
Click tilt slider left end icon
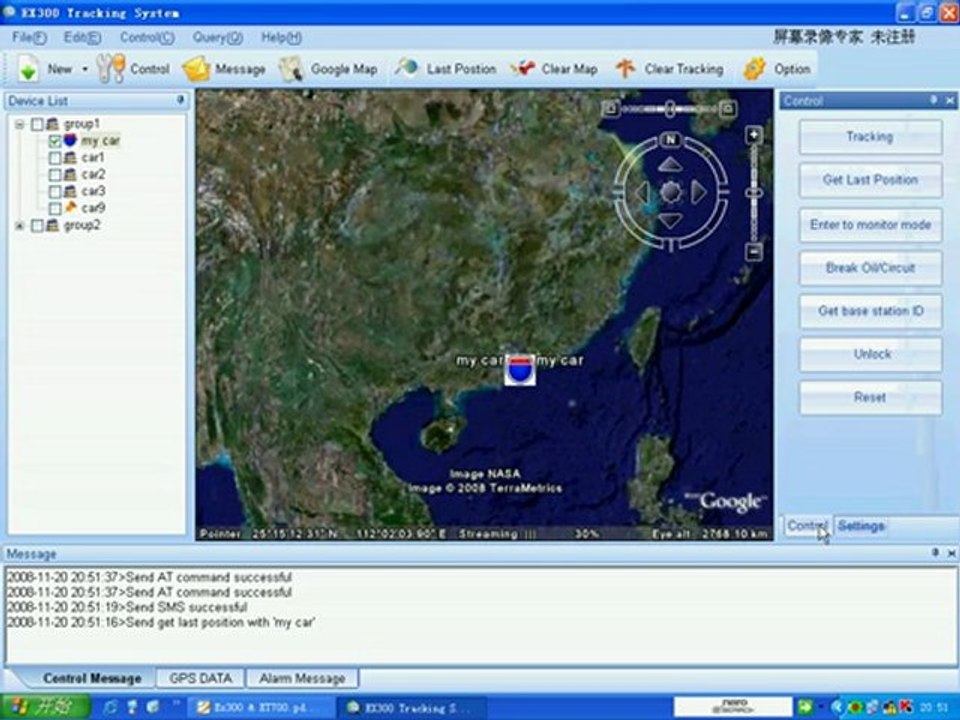click(x=610, y=109)
